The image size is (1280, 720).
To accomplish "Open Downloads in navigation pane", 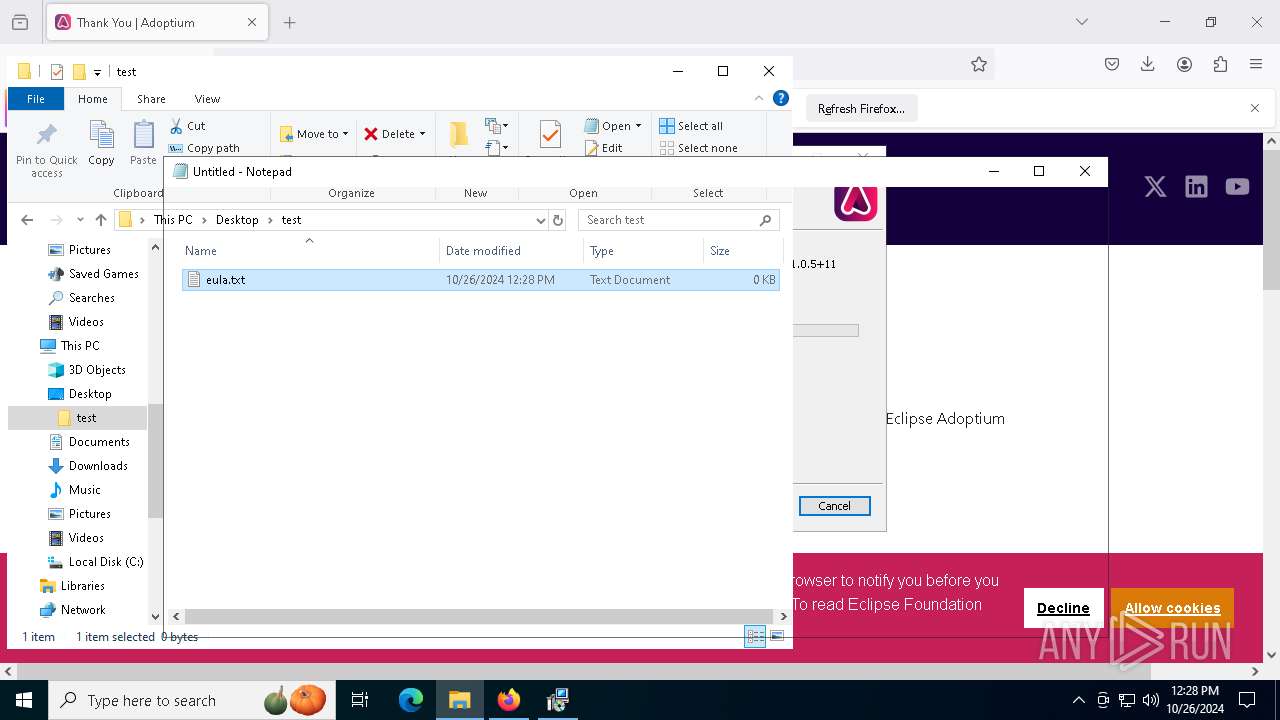I will coord(98,466).
